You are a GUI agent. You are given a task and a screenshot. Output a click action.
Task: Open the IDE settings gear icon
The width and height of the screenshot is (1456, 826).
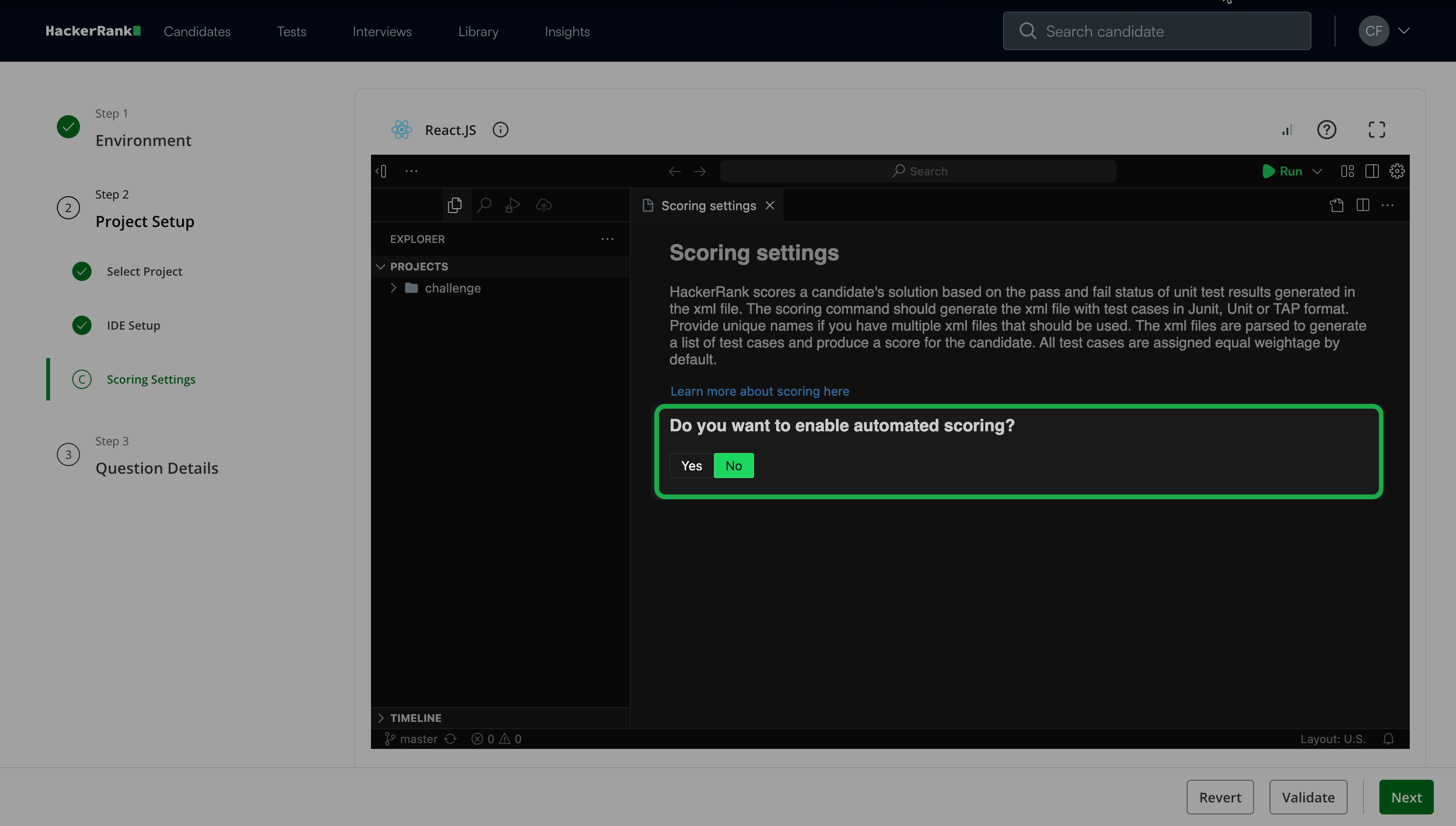point(1397,171)
